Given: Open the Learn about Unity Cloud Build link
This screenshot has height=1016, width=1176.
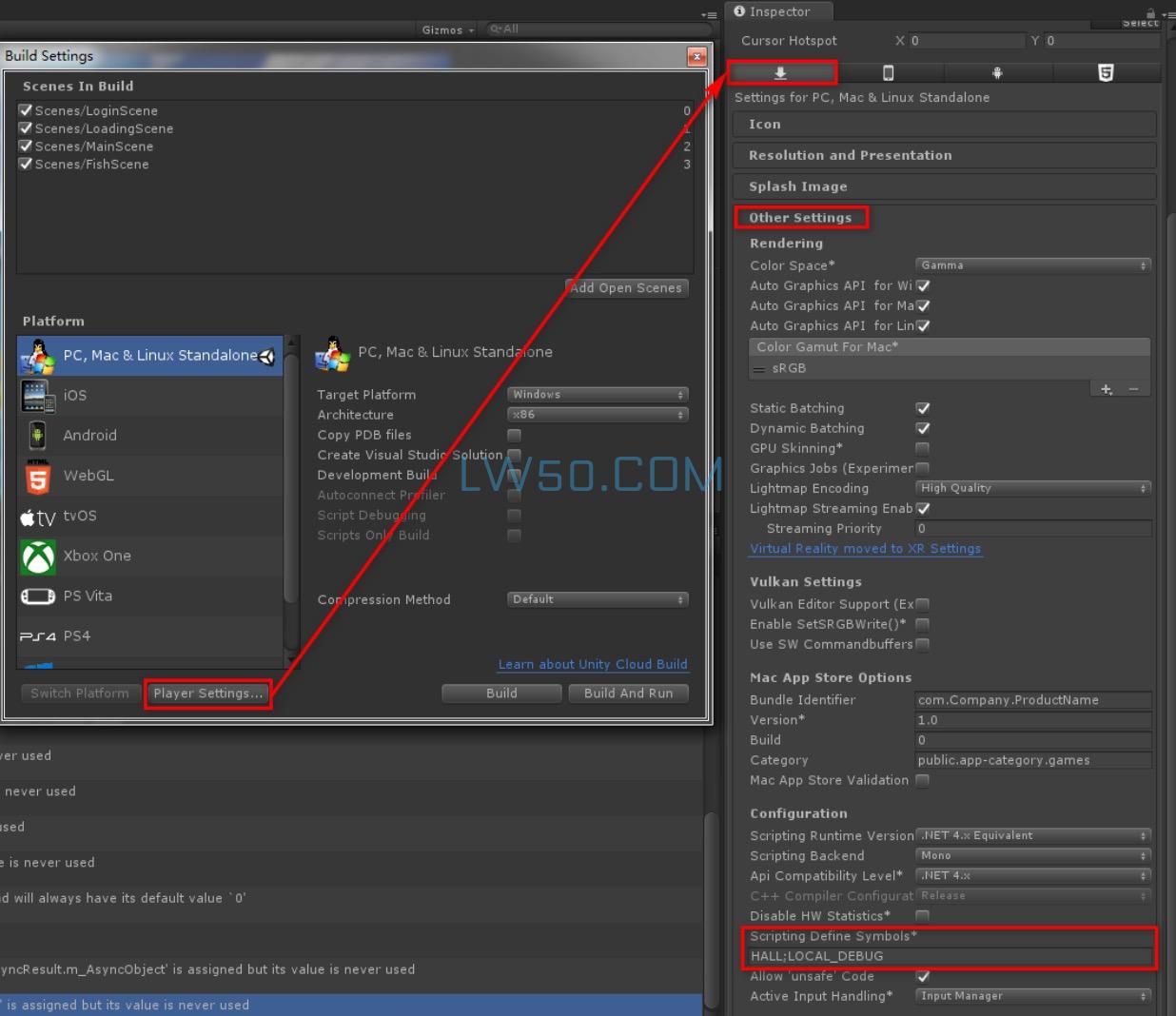Looking at the screenshot, I should (592, 664).
